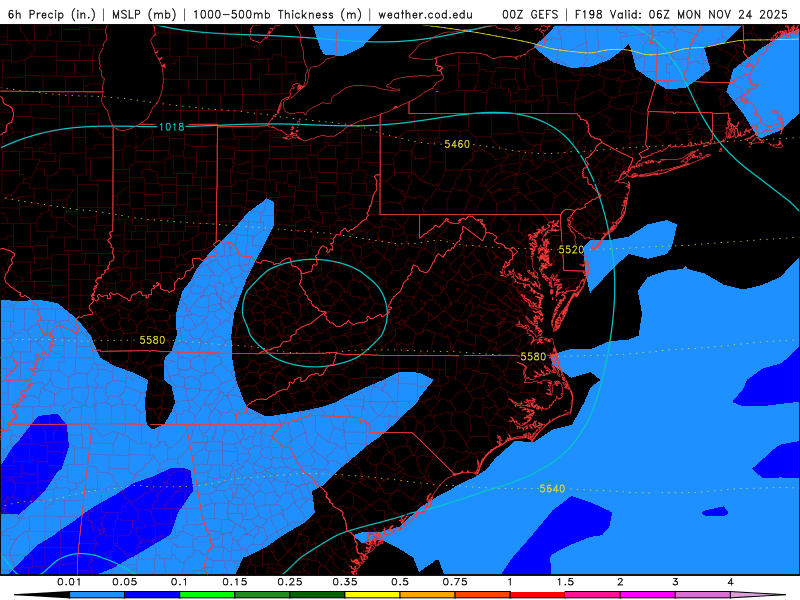Click the dark blue 0.05–0.1 legend swatch

tap(152, 595)
